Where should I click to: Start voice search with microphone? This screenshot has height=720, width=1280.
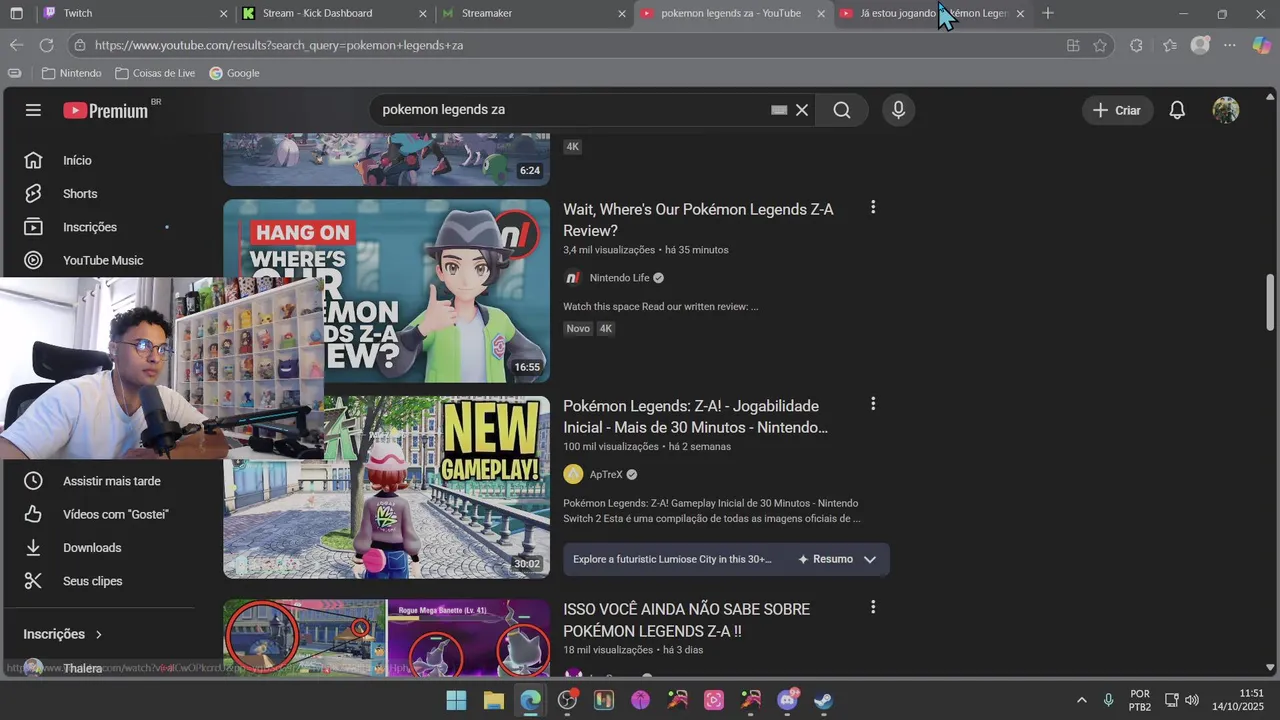pos(898,110)
